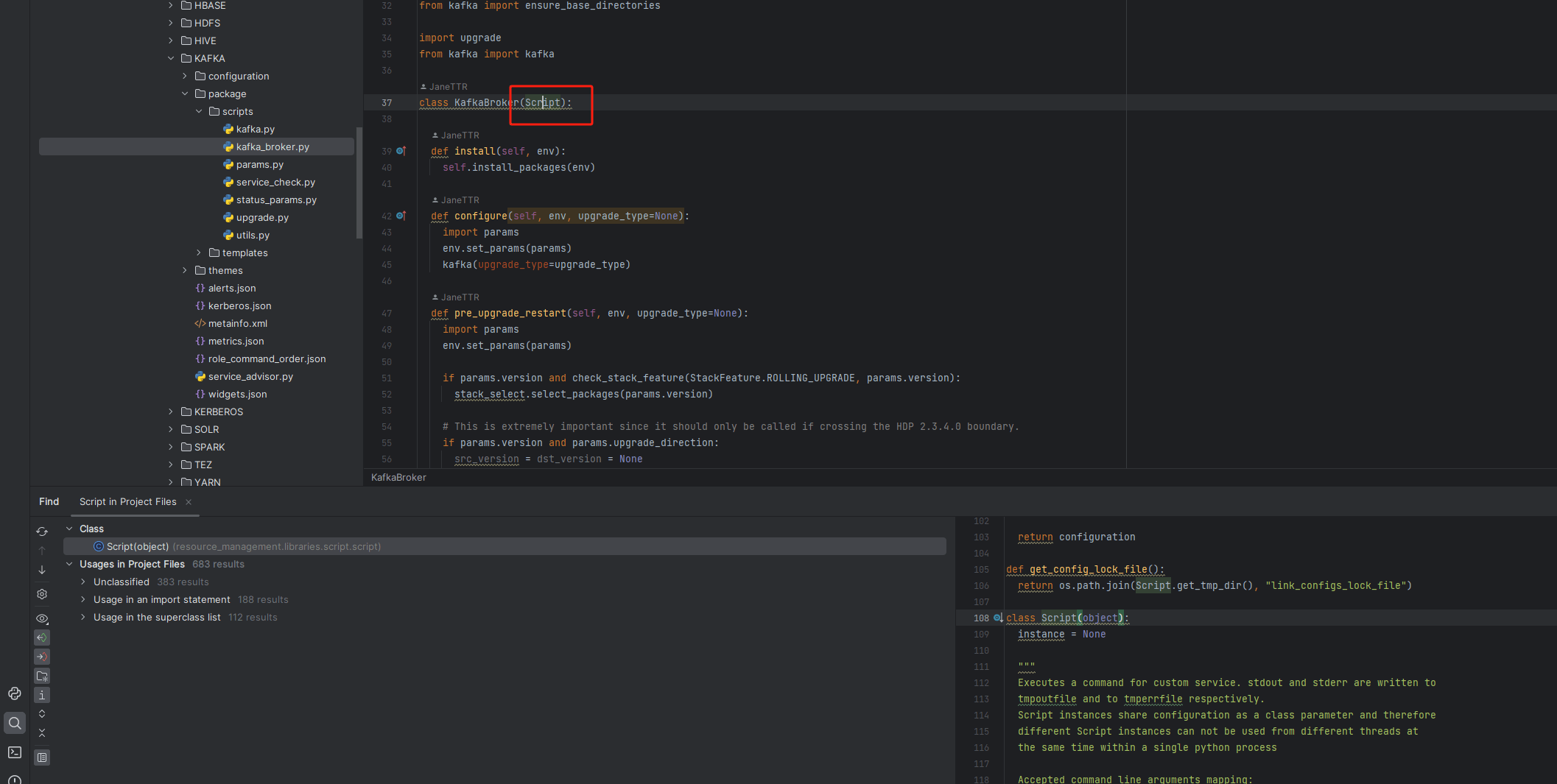
Task: Open role_command_order.json file
Action: [x=260, y=359]
